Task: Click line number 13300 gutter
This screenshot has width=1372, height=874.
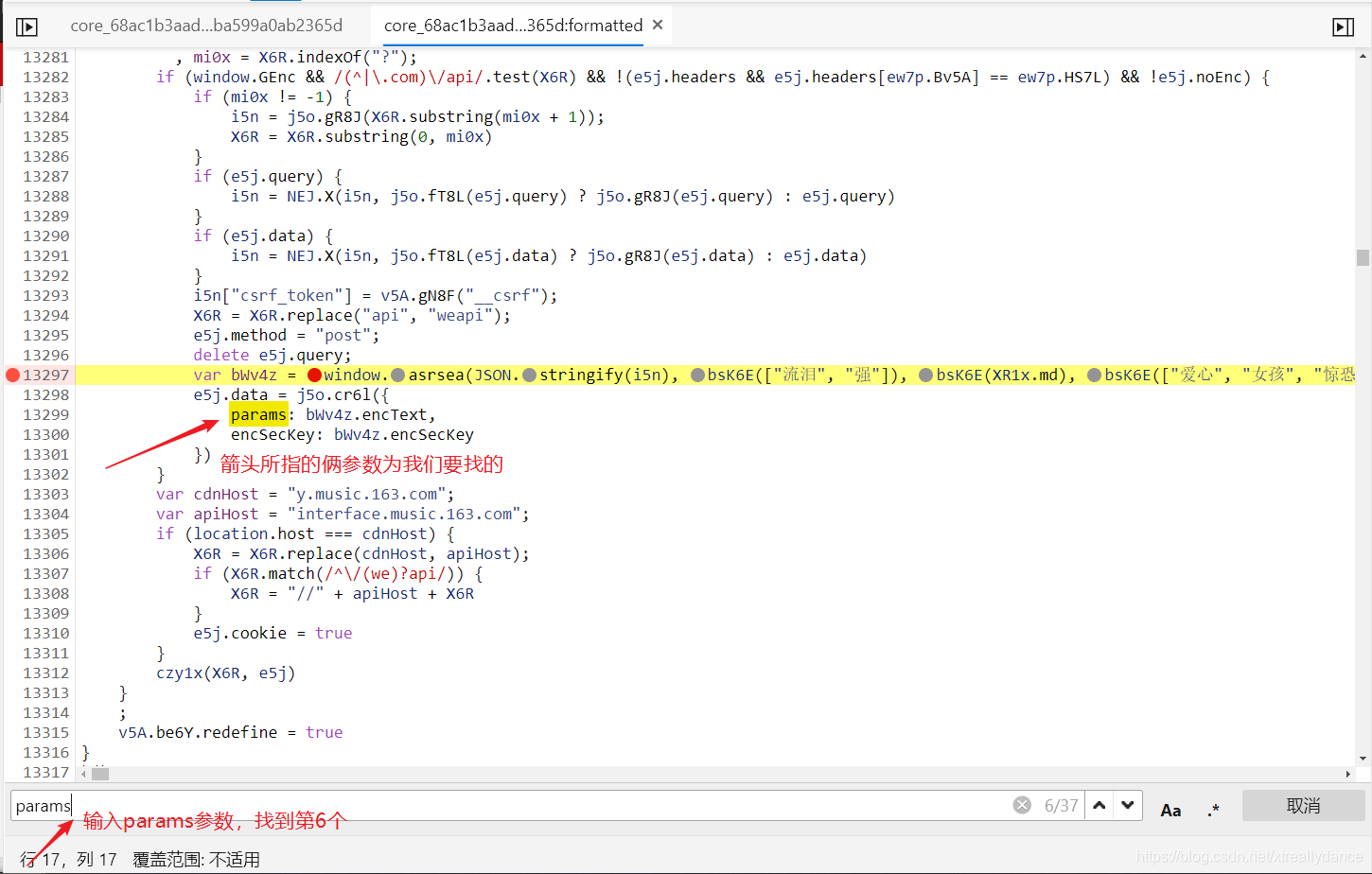Action: 45,435
